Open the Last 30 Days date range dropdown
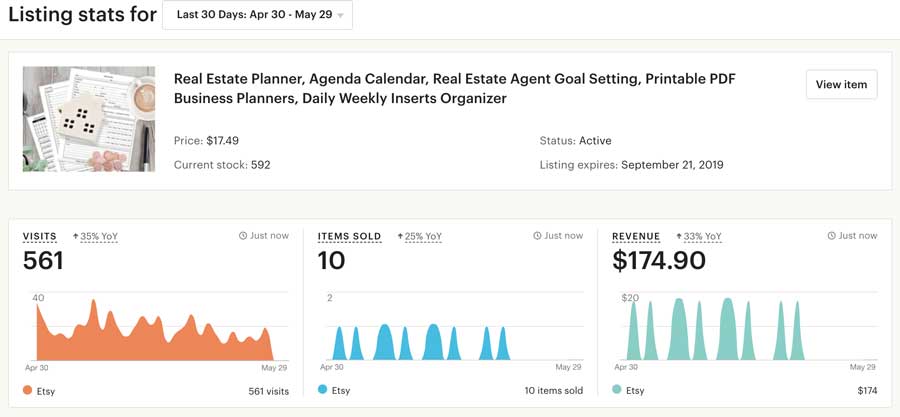 (257, 15)
